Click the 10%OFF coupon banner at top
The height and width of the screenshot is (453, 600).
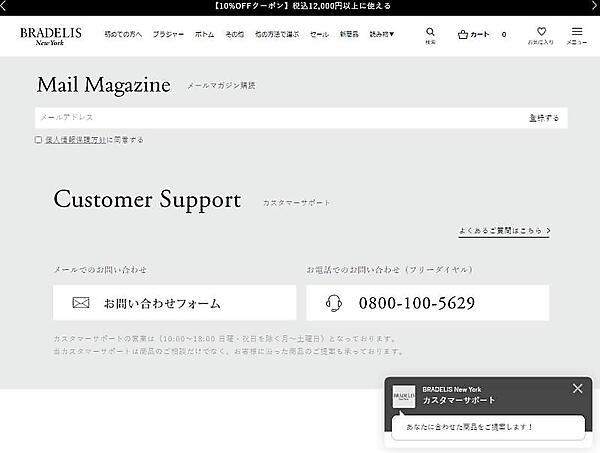click(300, 6)
